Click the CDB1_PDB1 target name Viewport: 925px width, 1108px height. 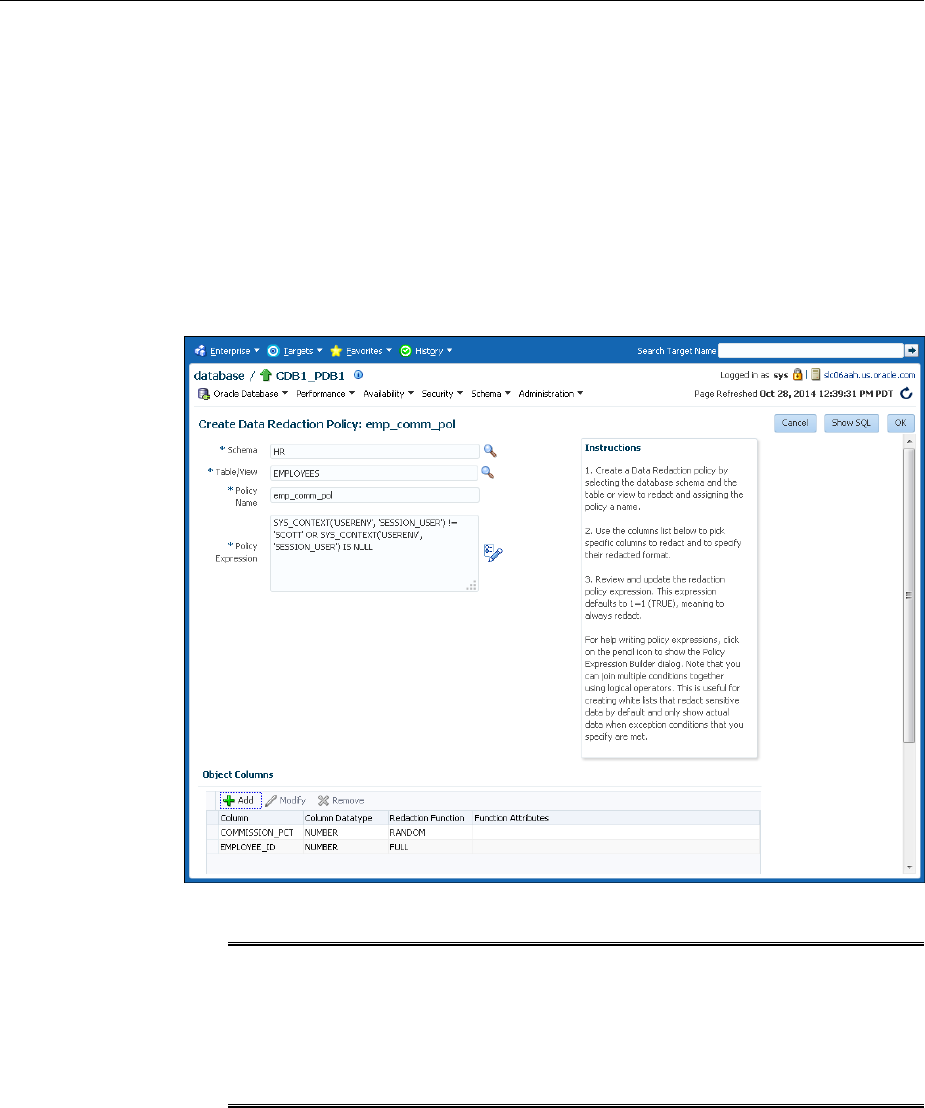310,376
